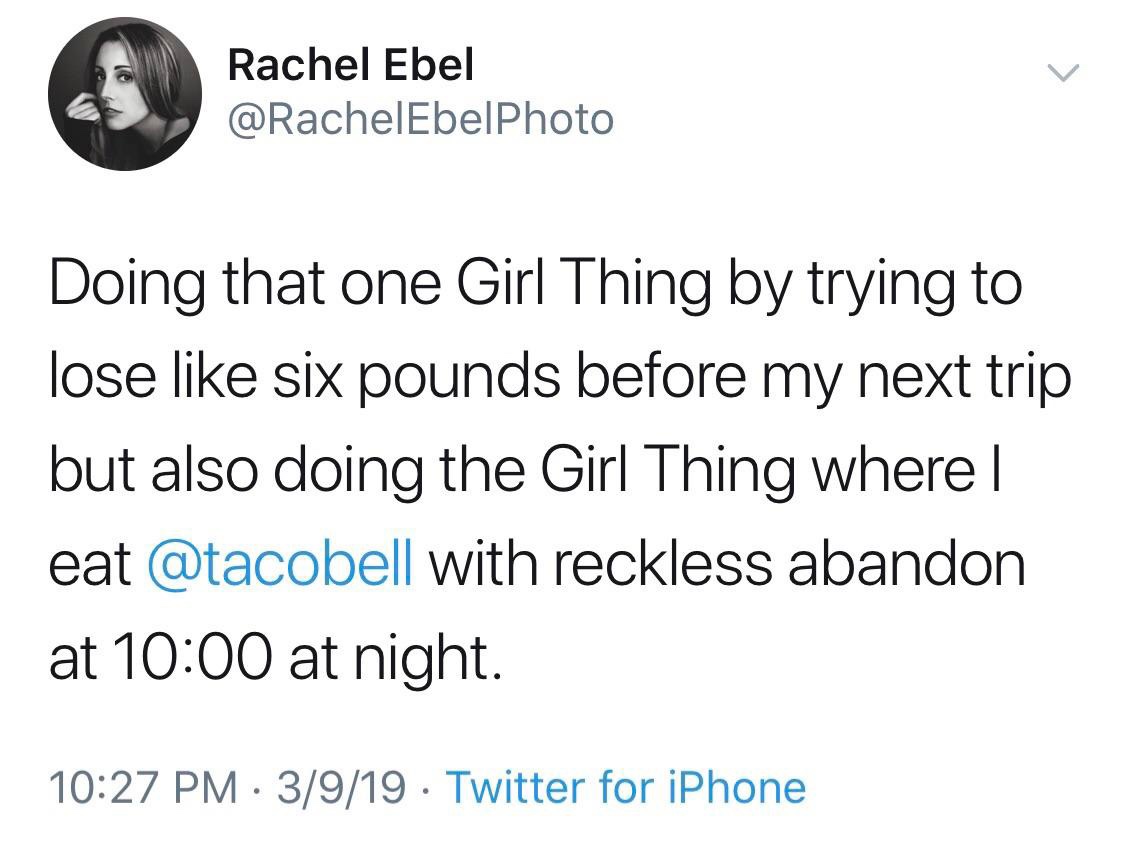Click the closing words "at night."

[393, 657]
